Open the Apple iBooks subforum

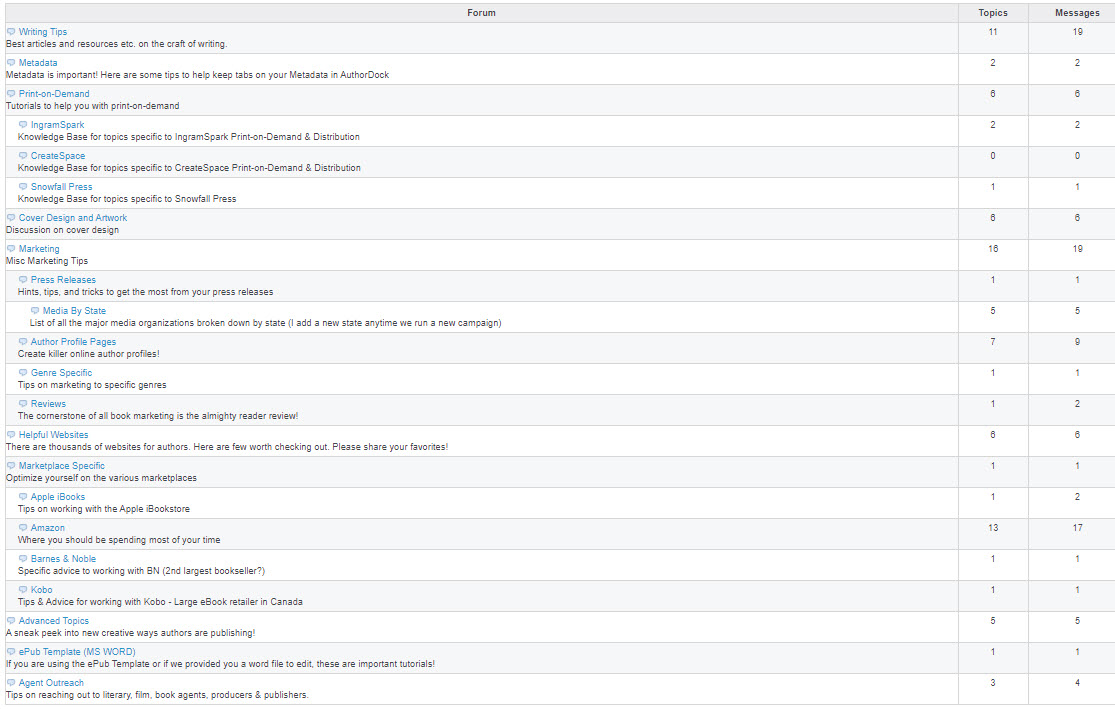click(x=58, y=497)
